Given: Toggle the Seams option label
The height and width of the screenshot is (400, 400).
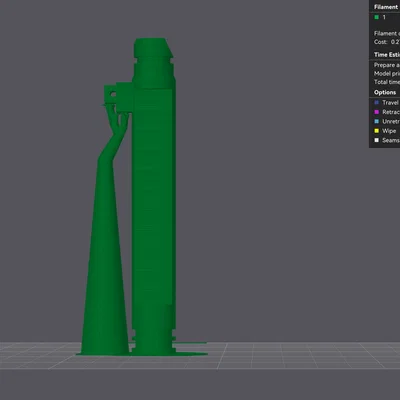Looking at the screenshot, I should 391,140.
